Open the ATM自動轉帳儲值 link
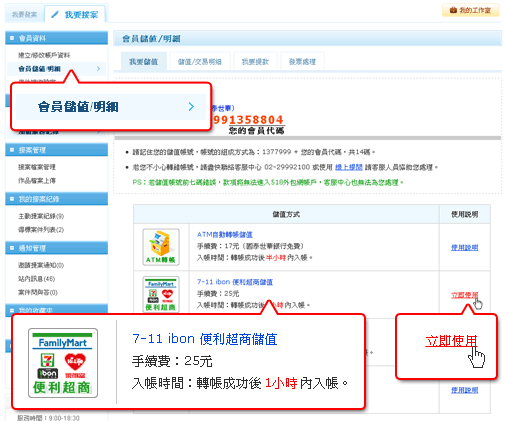505x421 pixels. click(225, 235)
